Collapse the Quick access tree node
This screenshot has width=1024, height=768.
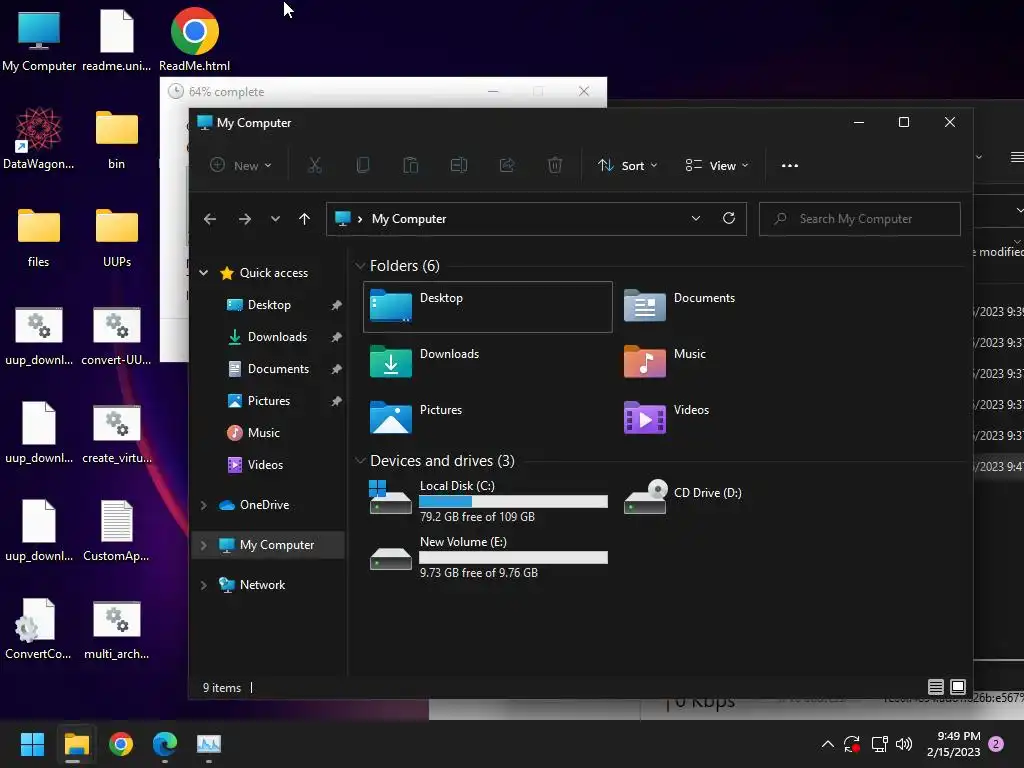point(204,273)
